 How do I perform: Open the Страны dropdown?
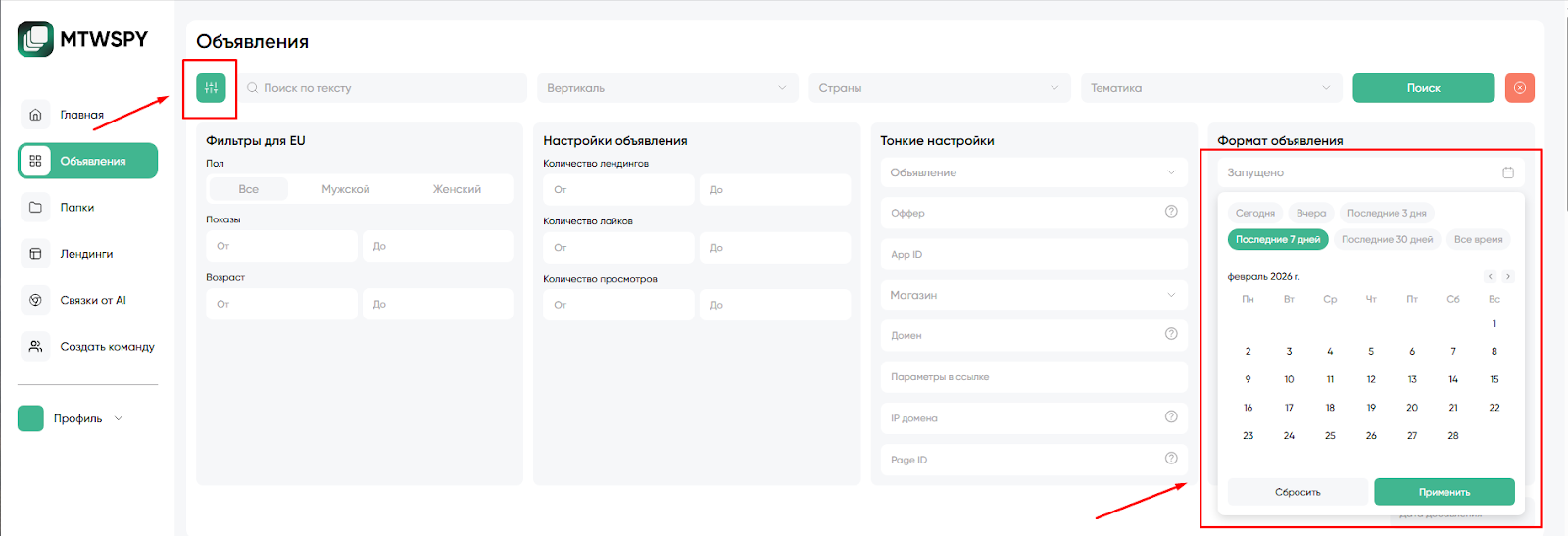pyautogui.click(x=939, y=88)
